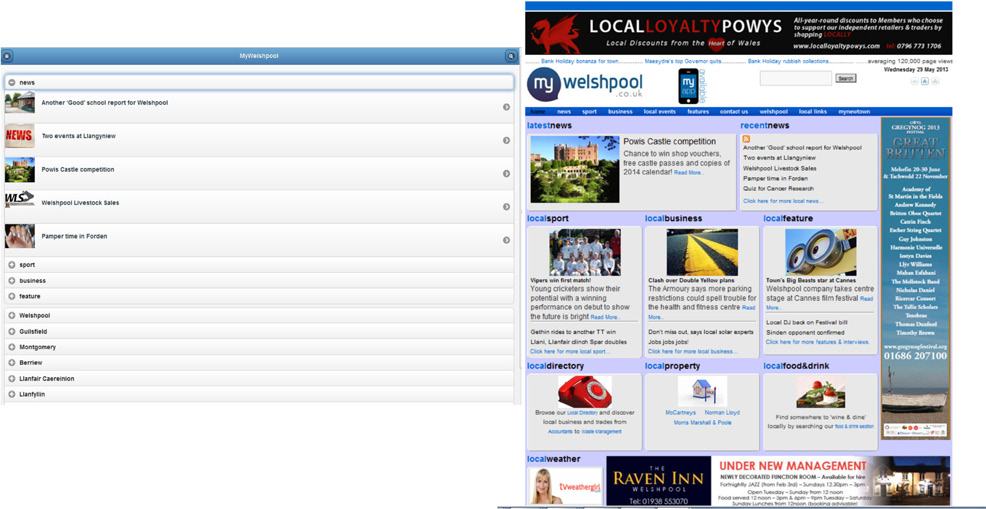This screenshot has width=986, height=509.
Task: Open the business tab in blue navbar
Action: coord(620,111)
